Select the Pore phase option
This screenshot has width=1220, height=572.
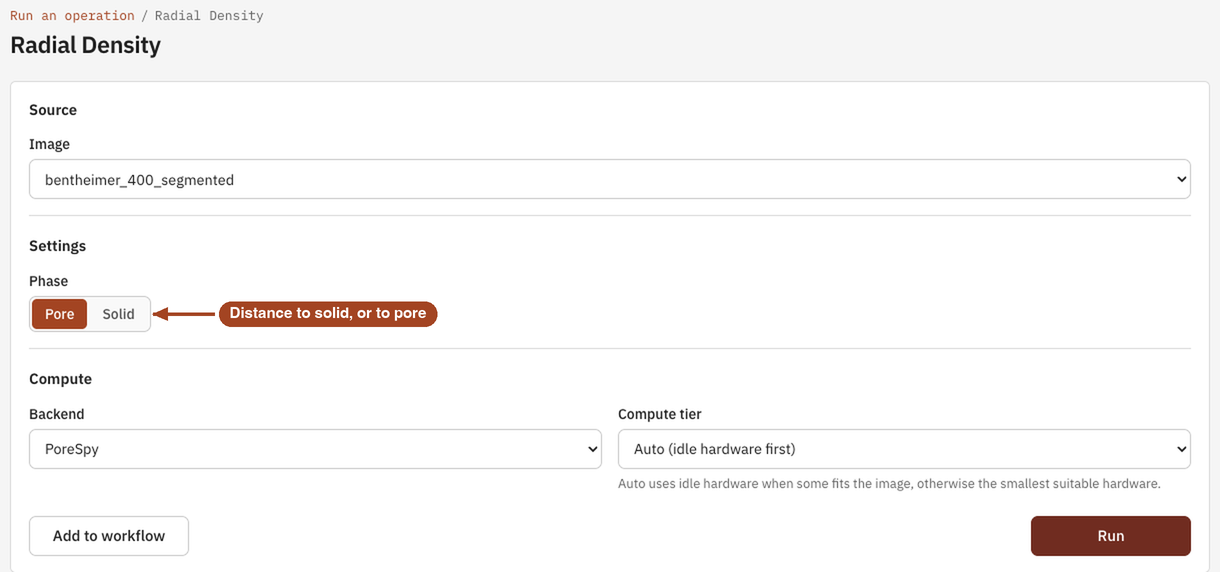(x=60, y=314)
